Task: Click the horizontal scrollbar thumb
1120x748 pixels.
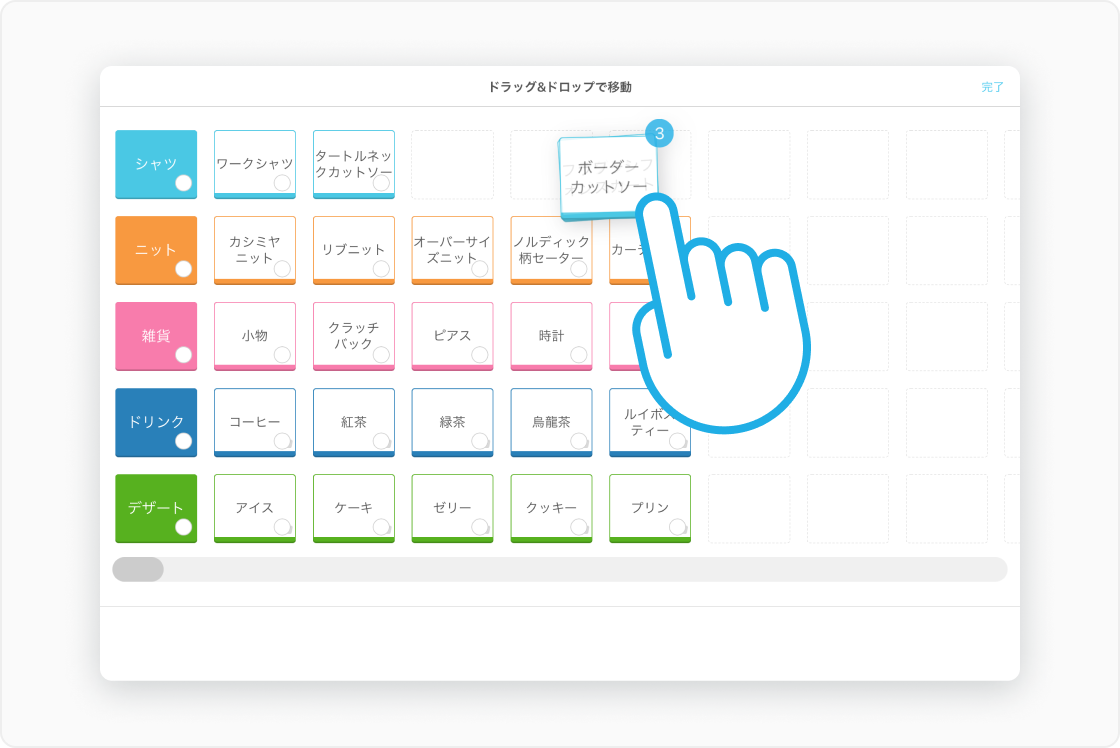Action: coord(138,569)
